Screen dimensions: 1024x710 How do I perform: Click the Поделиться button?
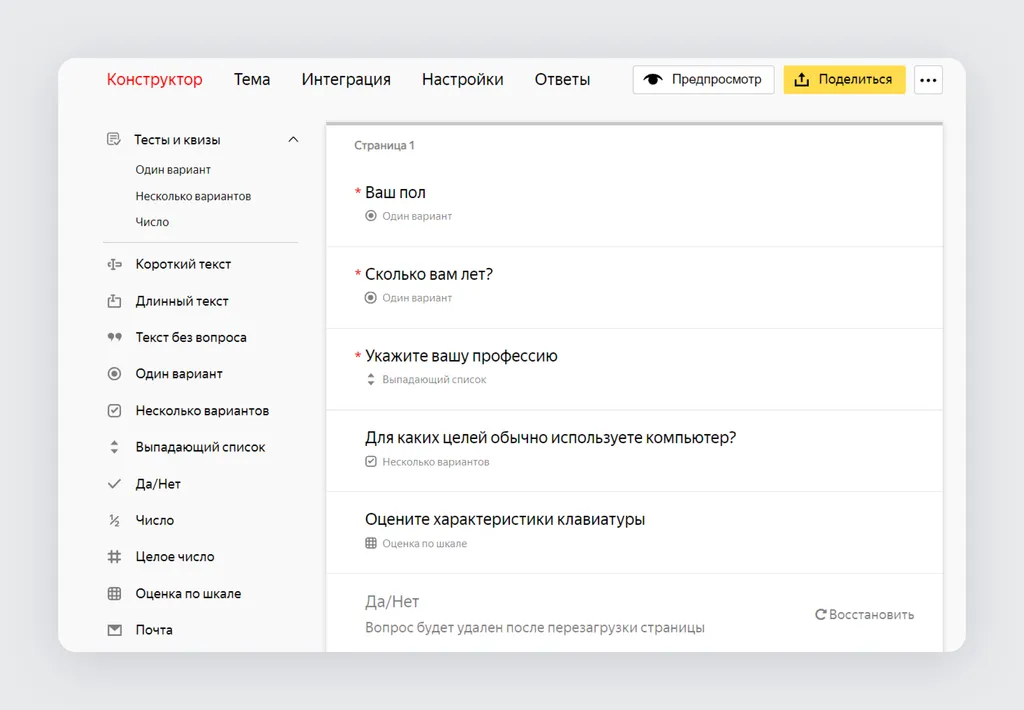(844, 80)
